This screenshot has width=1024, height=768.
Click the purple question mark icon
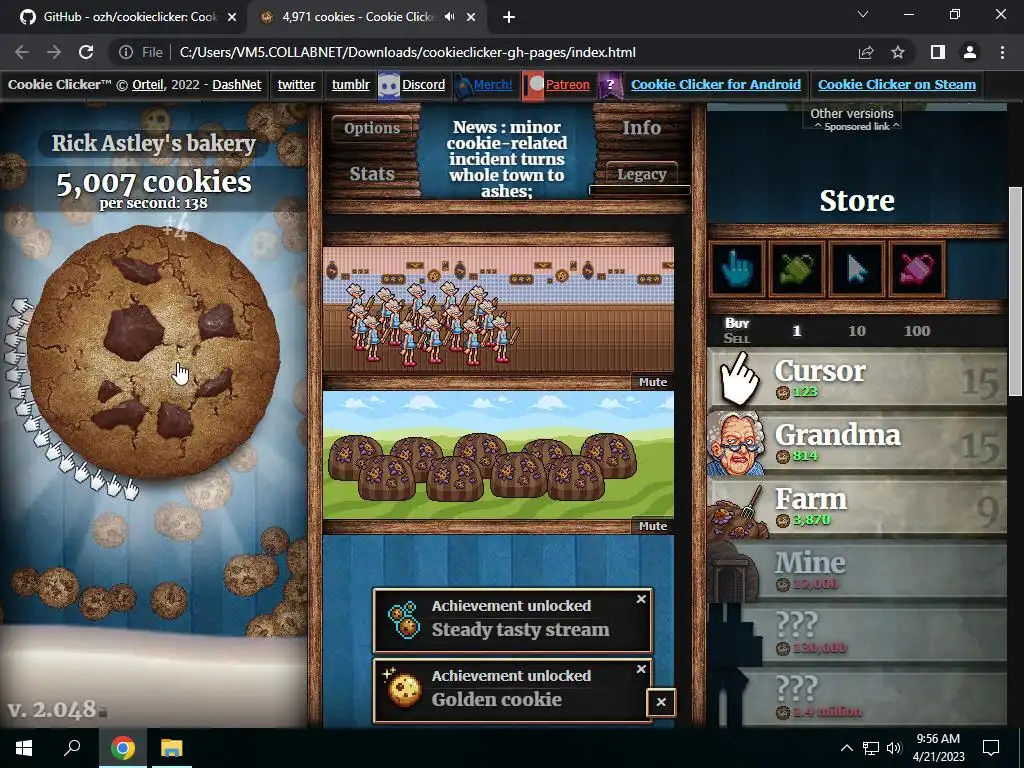[x=610, y=85]
